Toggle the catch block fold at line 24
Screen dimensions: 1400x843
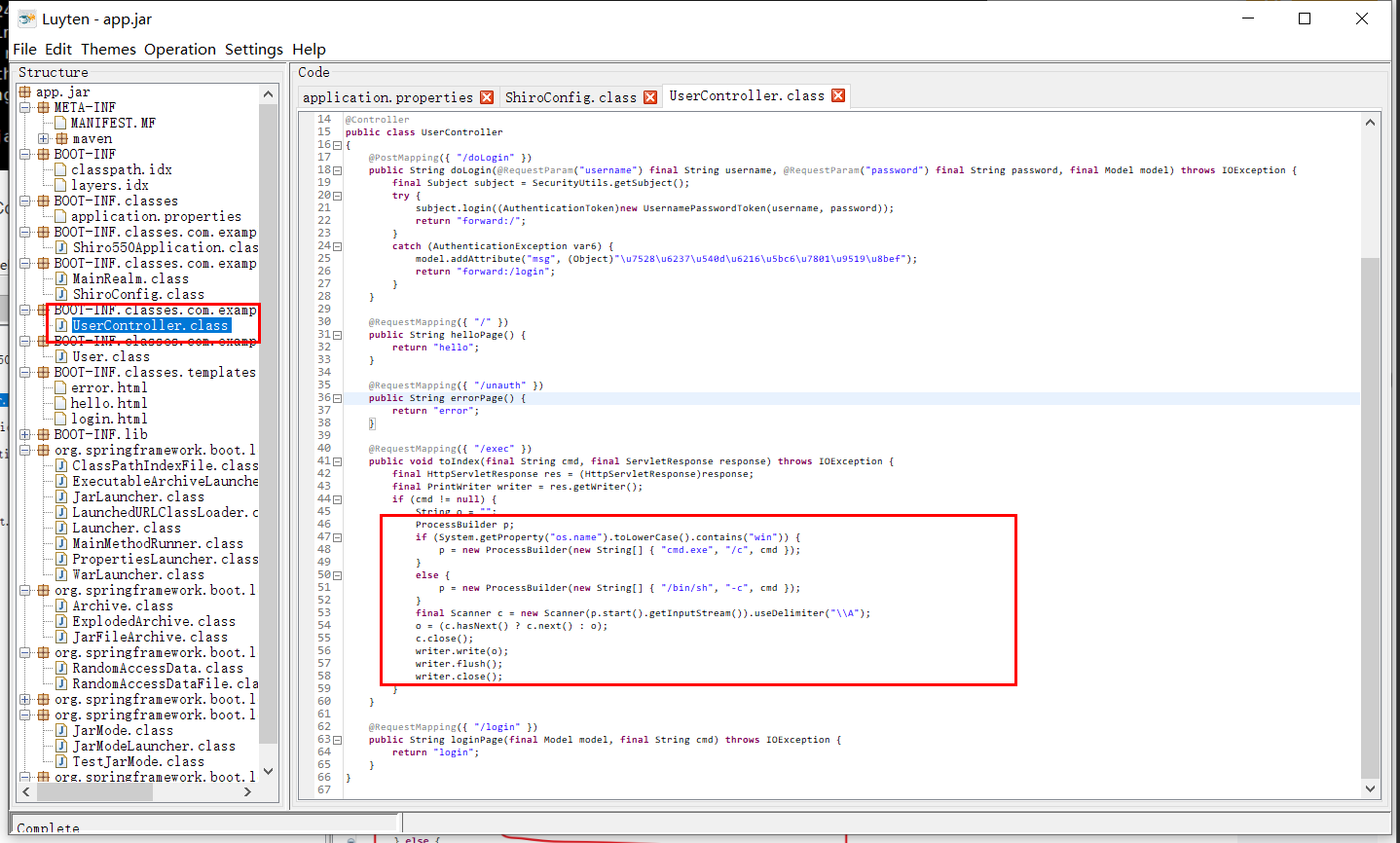pyautogui.click(x=338, y=246)
